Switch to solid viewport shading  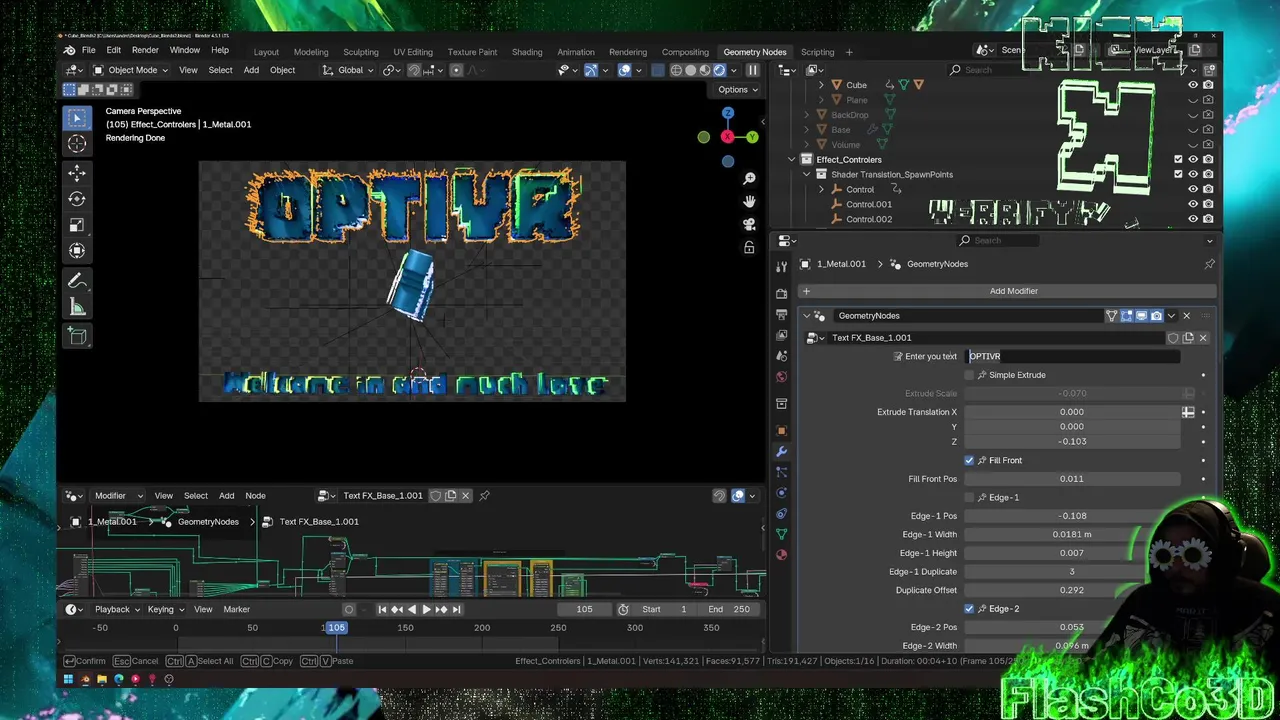click(x=690, y=70)
